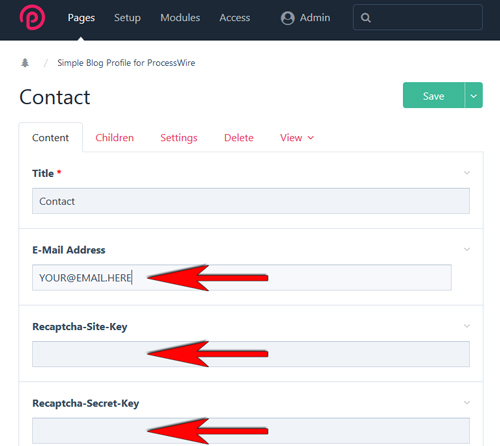The image size is (500, 446).
Task: Click the magnifier search icon
Action: click(366, 18)
